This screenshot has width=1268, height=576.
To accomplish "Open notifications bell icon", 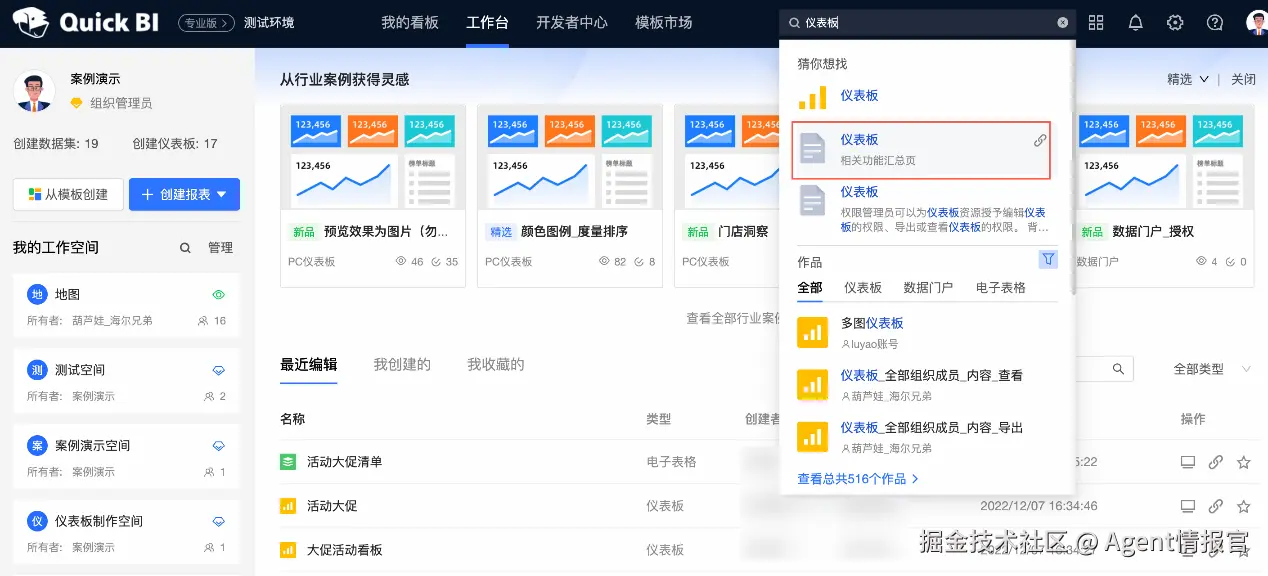I will coord(1136,22).
